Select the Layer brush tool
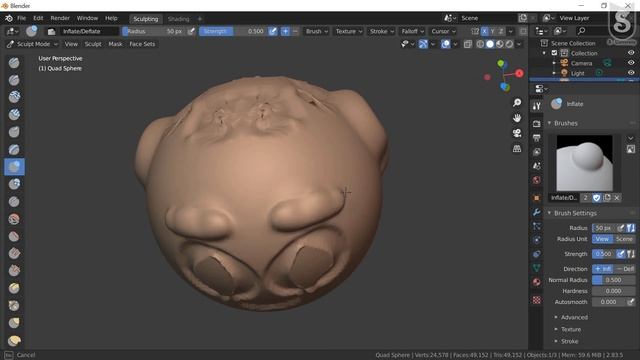Viewport: 640px width, 360px height. point(14,149)
